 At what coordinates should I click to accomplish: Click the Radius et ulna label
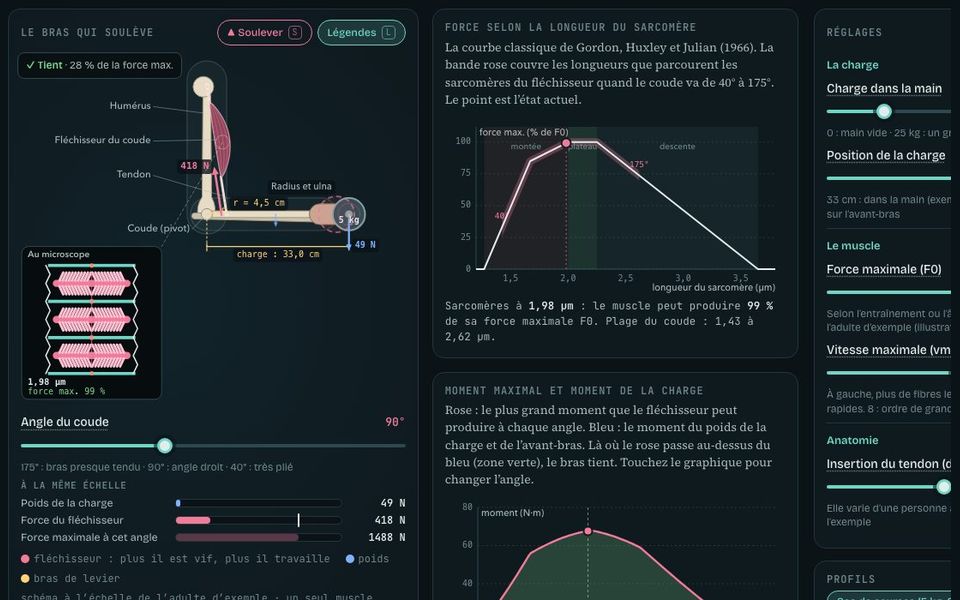click(301, 186)
